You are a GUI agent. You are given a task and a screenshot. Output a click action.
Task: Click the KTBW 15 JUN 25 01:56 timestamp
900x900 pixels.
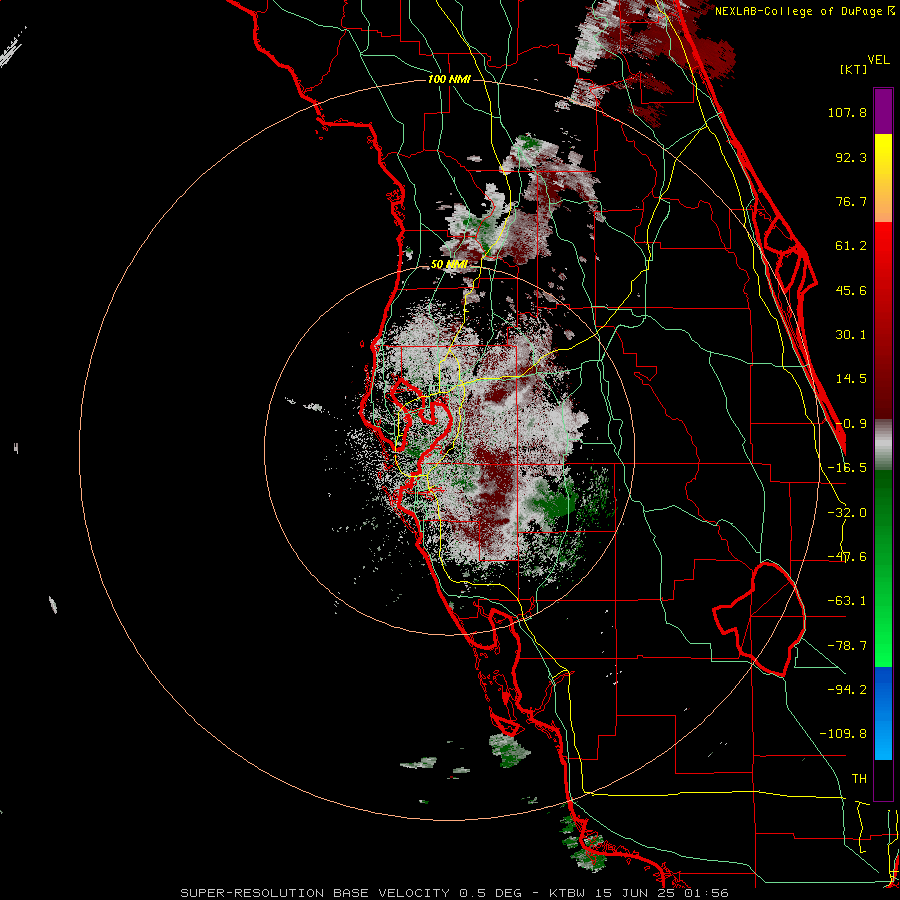click(x=639, y=893)
